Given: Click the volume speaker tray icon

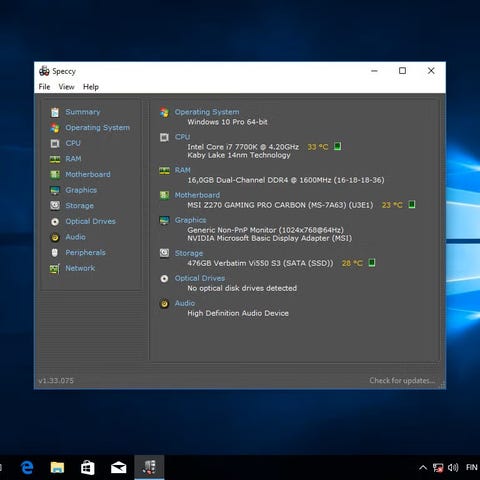Looking at the screenshot, I should [453, 468].
